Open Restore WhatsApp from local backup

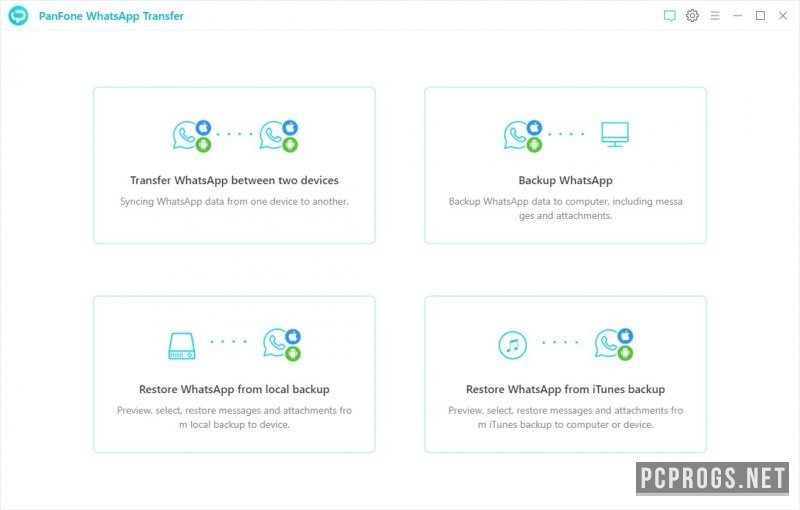tap(234, 389)
